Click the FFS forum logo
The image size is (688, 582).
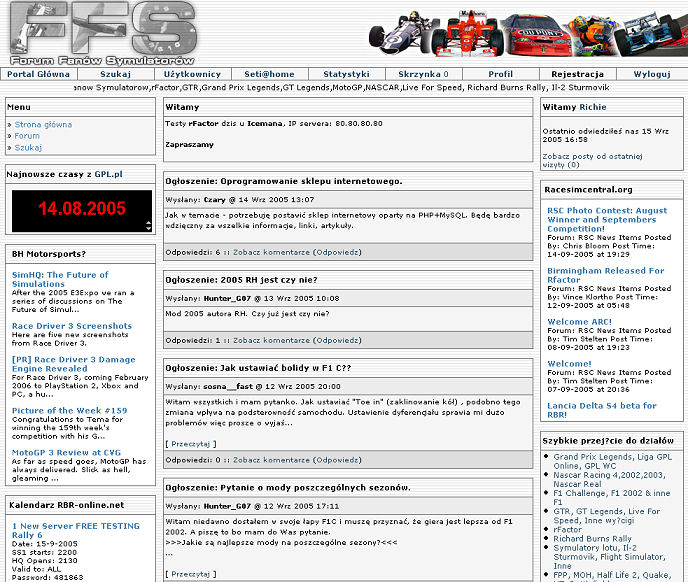point(103,33)
